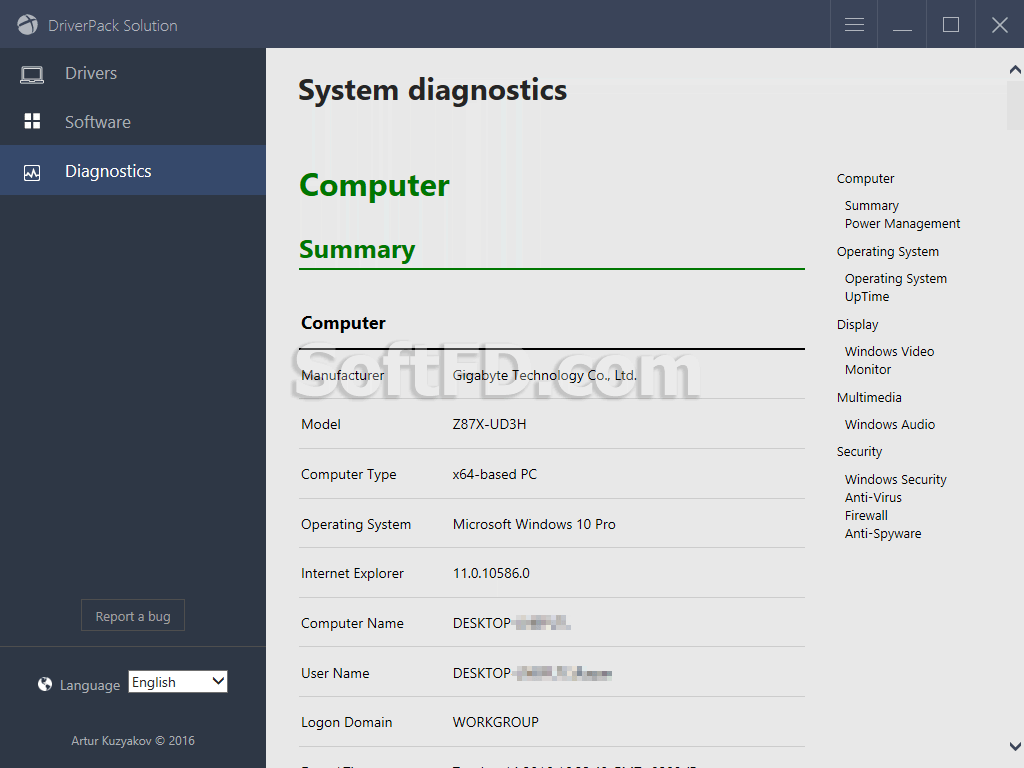Open the Drivers section

pos(133,73)
